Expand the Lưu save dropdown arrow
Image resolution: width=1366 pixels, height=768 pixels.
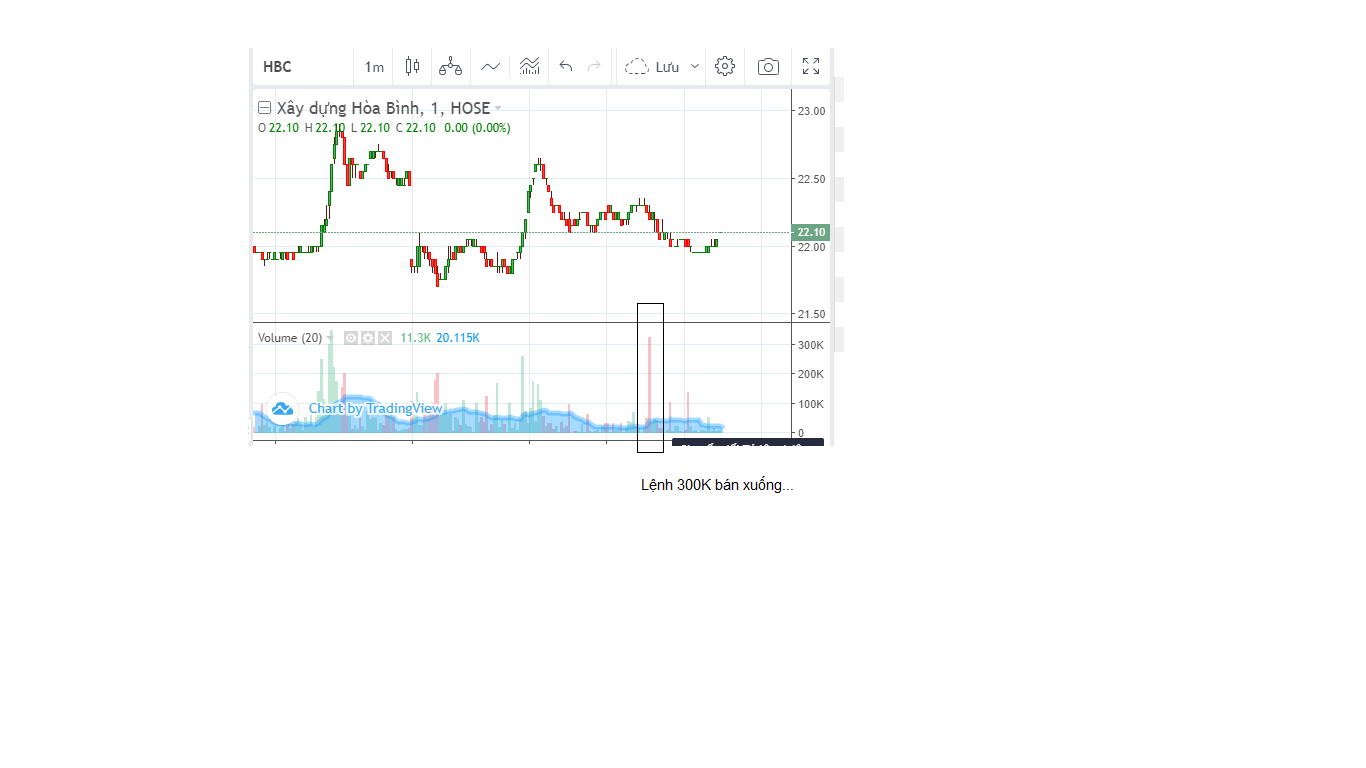695,67
